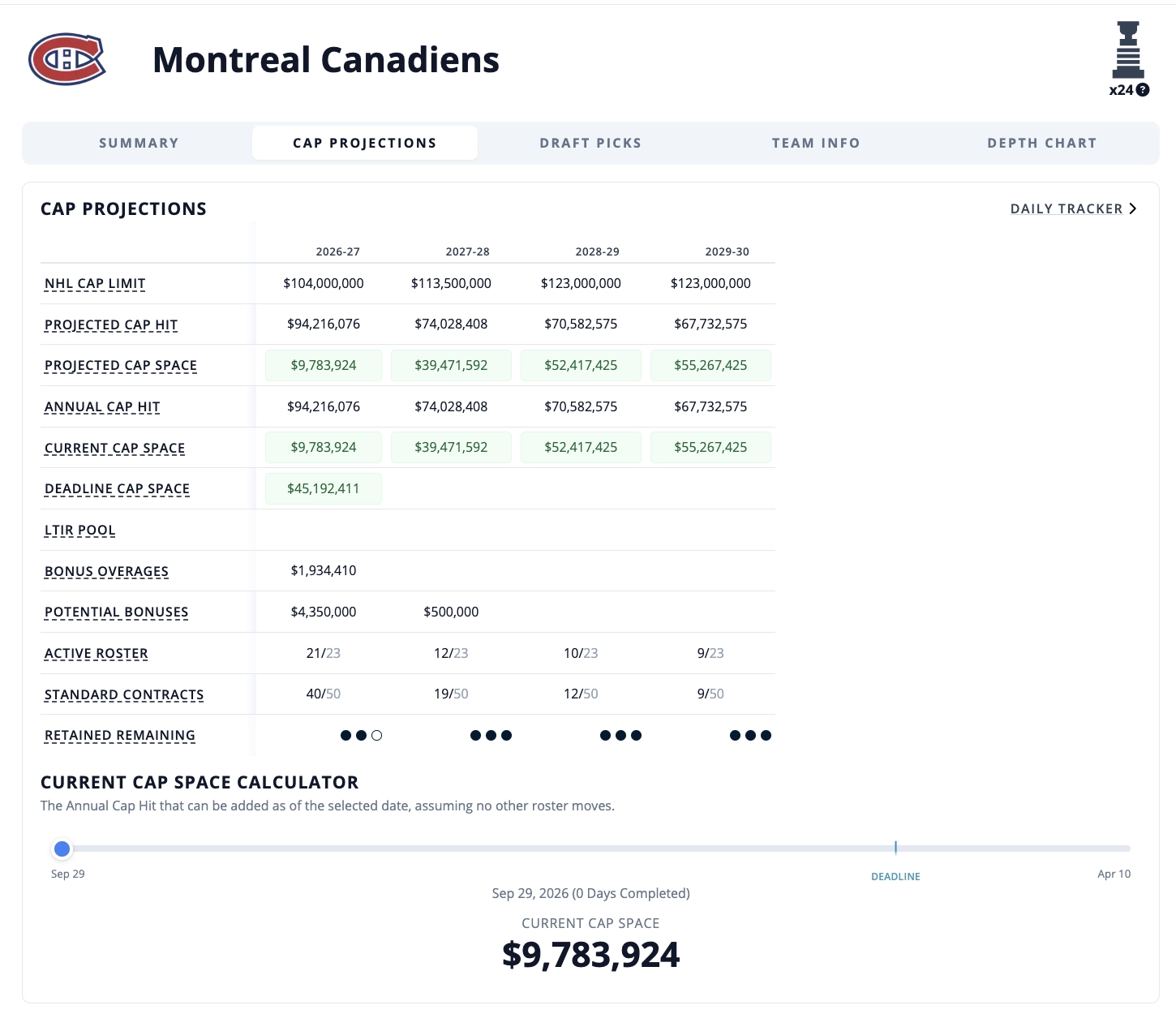Open the Daily Tracker link
1176x1014 pixels.
coord(1067,208)
